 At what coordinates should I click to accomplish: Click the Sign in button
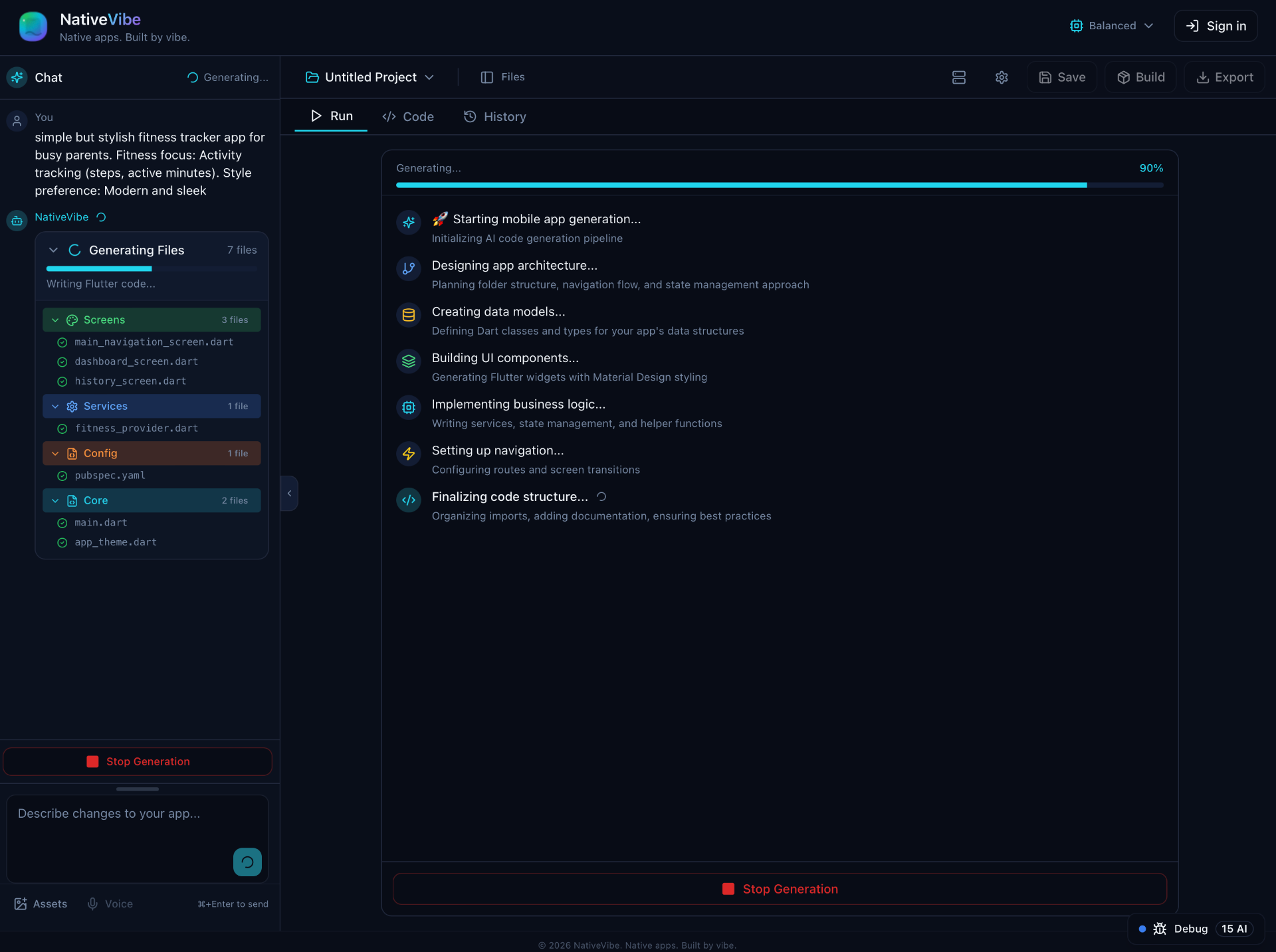(x=1216, y=26)
